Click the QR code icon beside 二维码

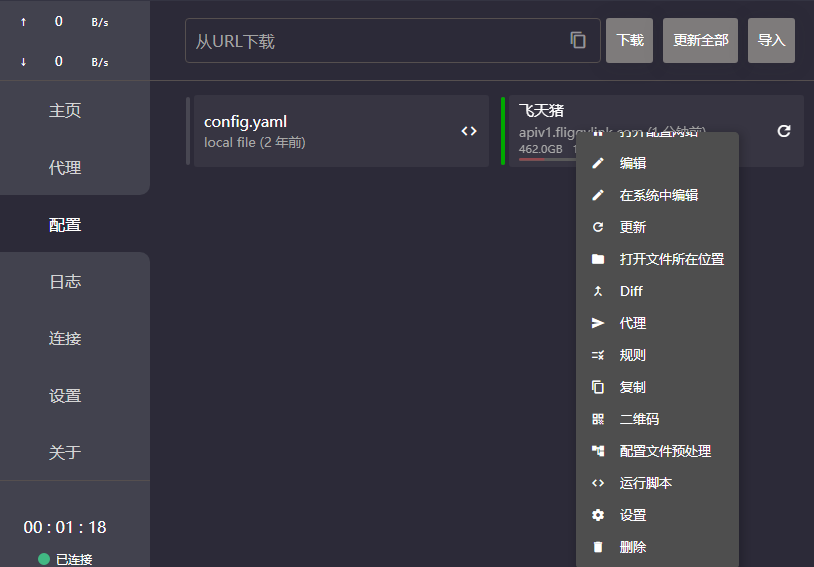tap(598, 419)
